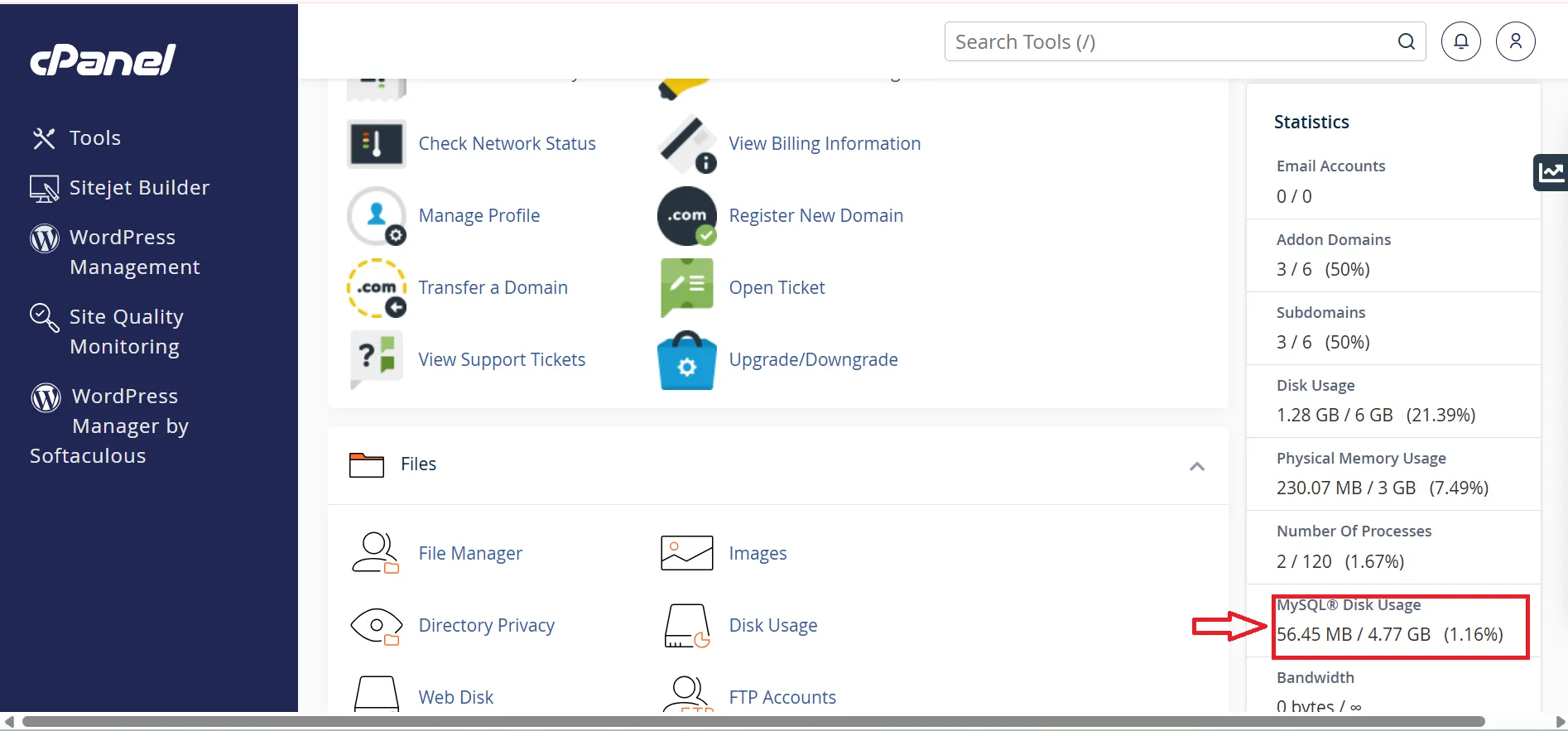Click the Open Ticket icon
Image resolution: width=1568 pixels, height=731 pixels.
click(686, 287)
